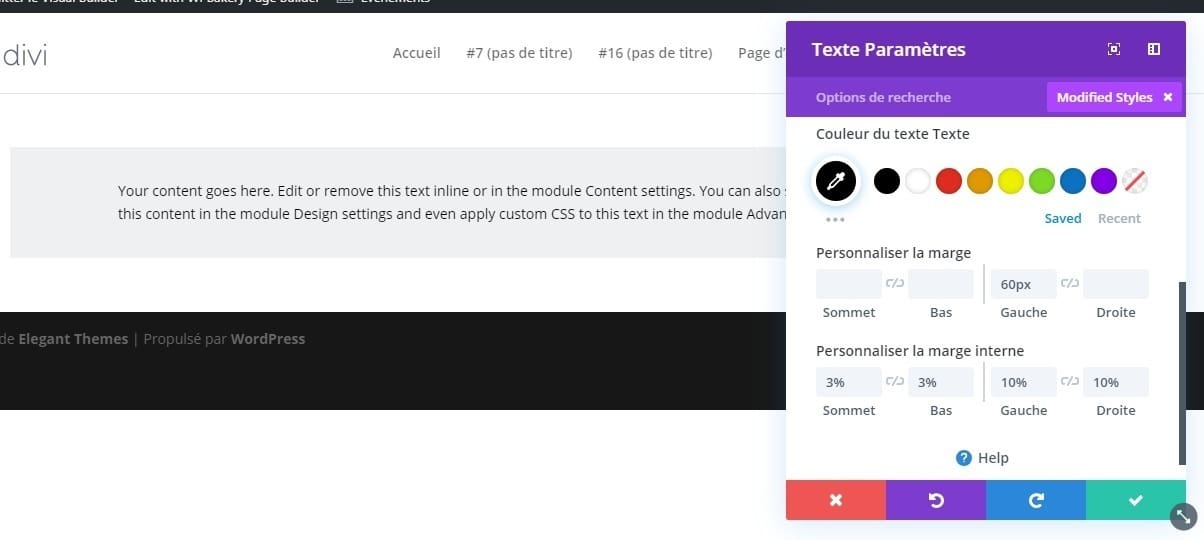Screen dimensions: 1204x540
Task: Toggle link between top and bottom margin
Action: tap(895, 284)
